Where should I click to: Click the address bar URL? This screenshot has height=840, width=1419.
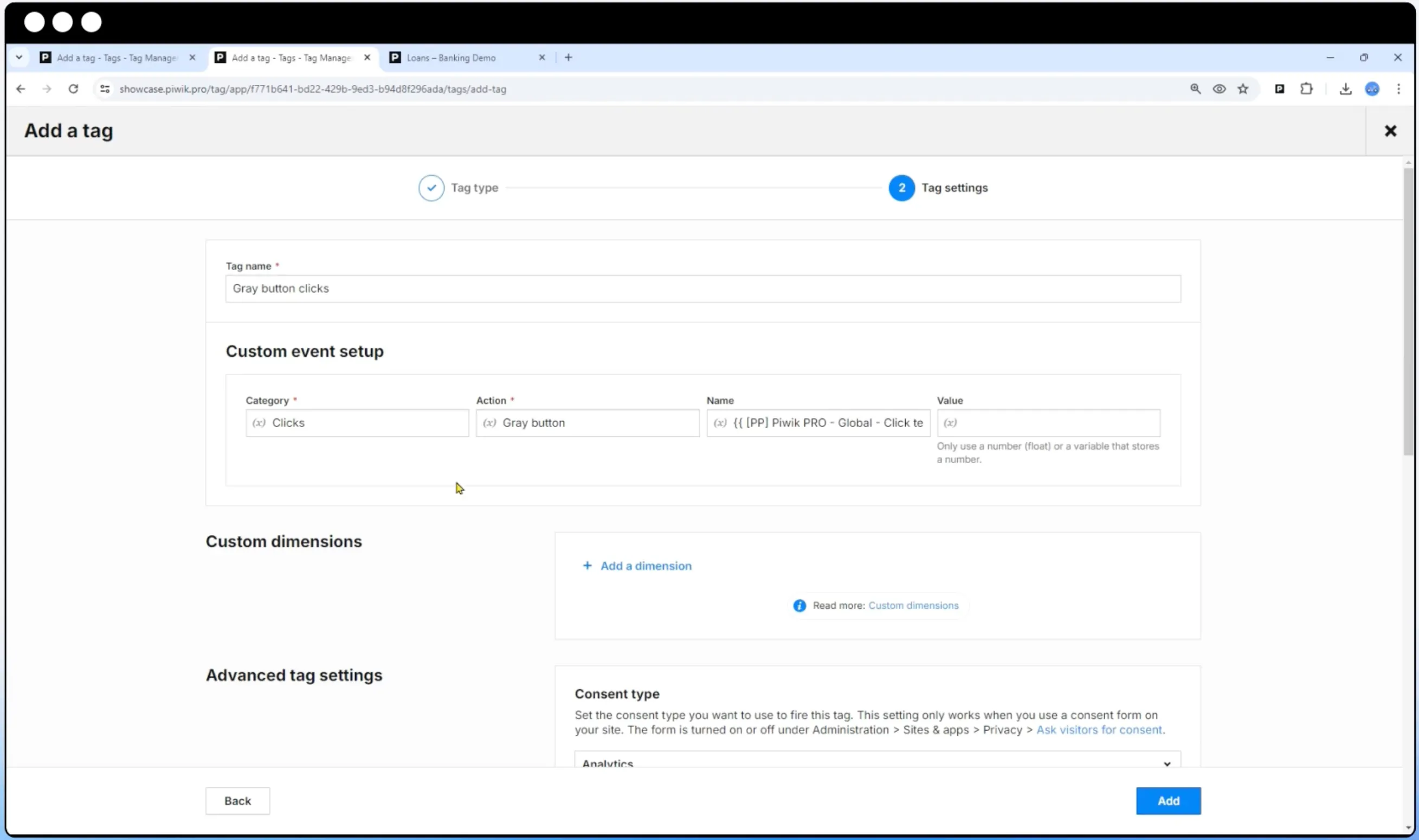click(x=312, y=89)
